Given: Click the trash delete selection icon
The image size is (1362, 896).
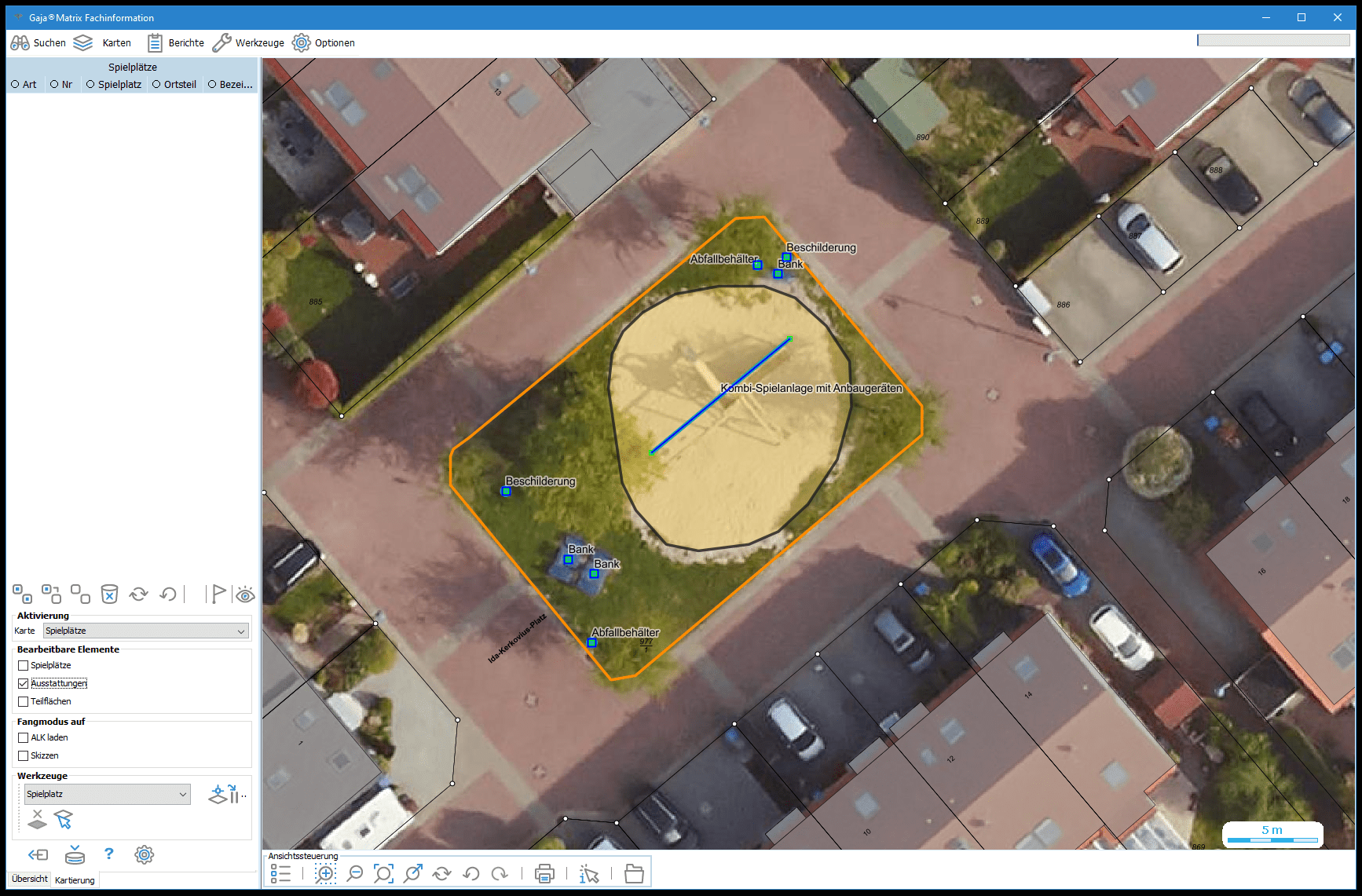Looking at the screenshot, I should pos(110,594).
